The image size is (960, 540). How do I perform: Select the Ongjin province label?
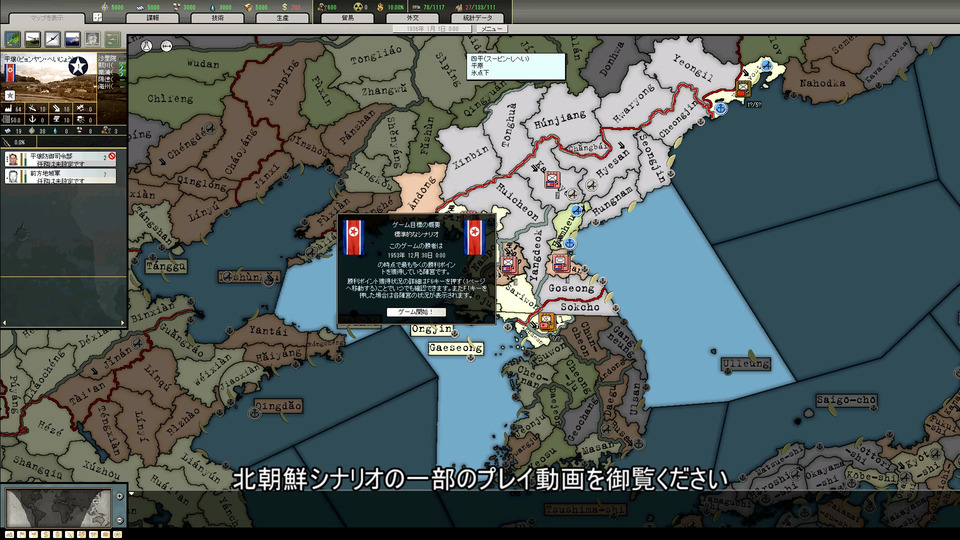432,329
